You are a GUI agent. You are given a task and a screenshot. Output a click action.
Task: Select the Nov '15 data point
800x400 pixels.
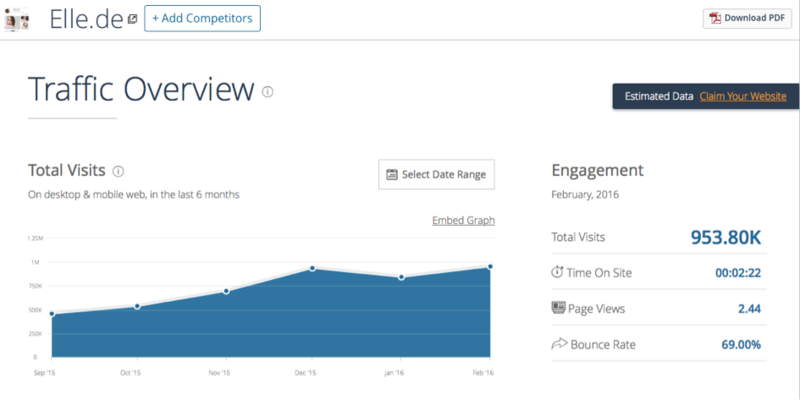226,291
